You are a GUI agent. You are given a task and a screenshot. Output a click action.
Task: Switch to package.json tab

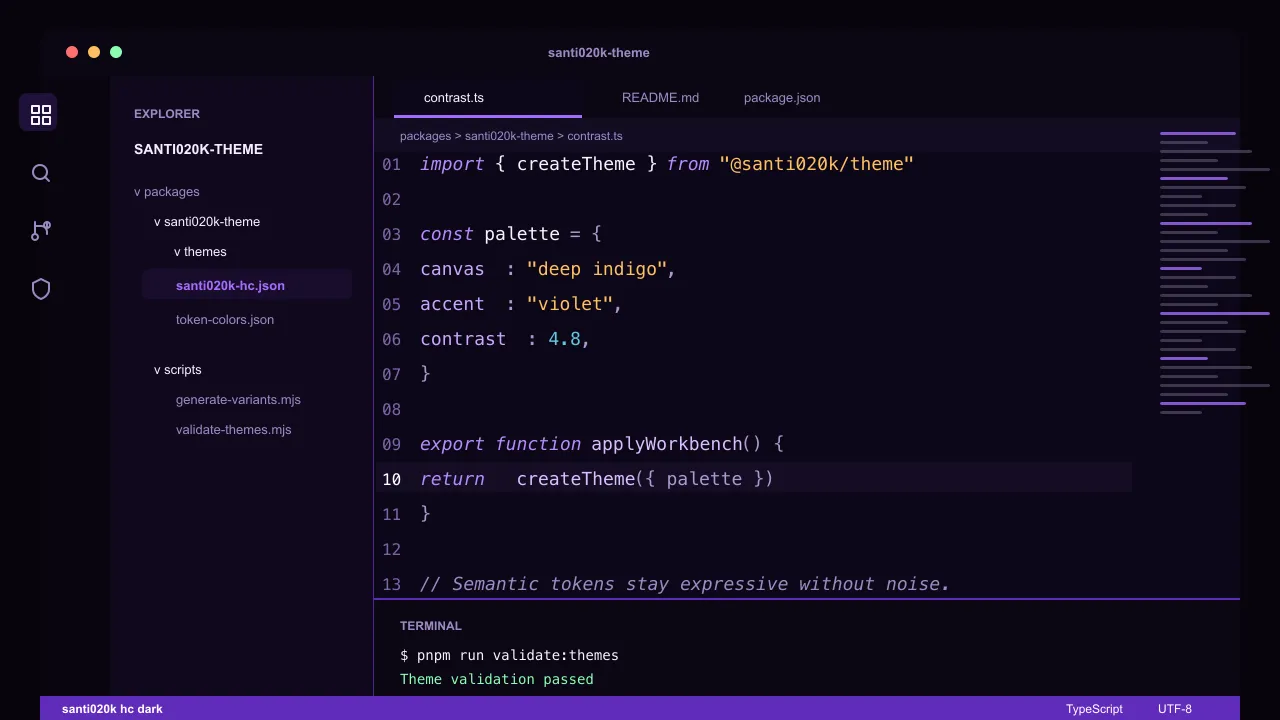[782, 98]
